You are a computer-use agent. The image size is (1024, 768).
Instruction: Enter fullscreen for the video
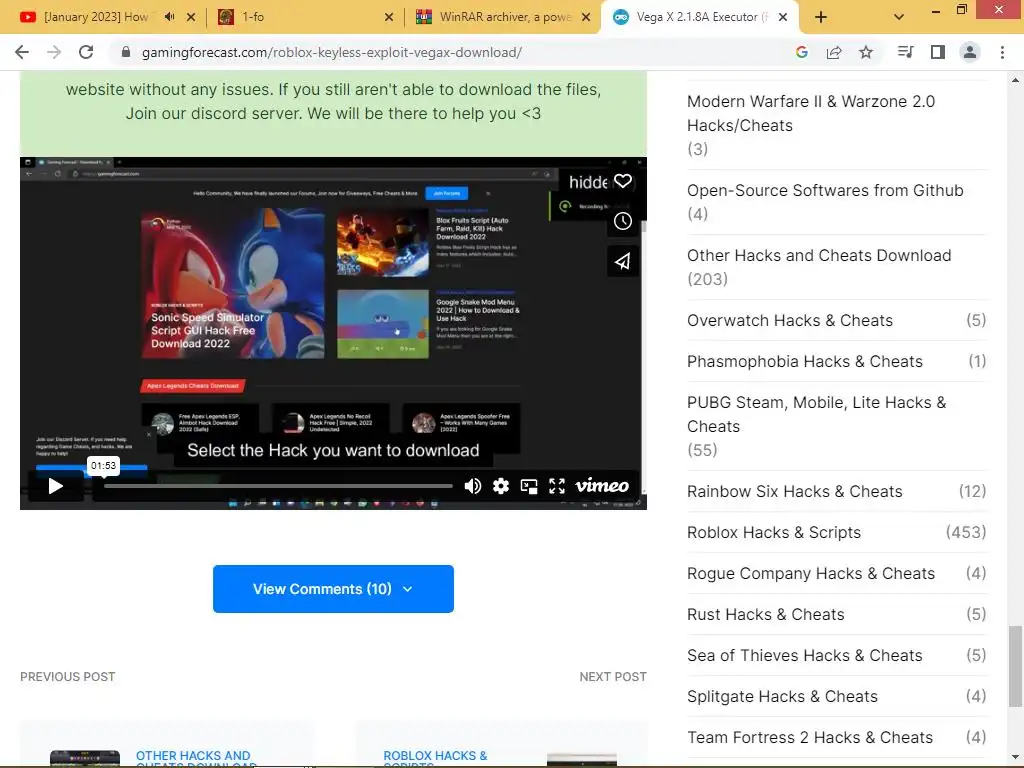557,486
